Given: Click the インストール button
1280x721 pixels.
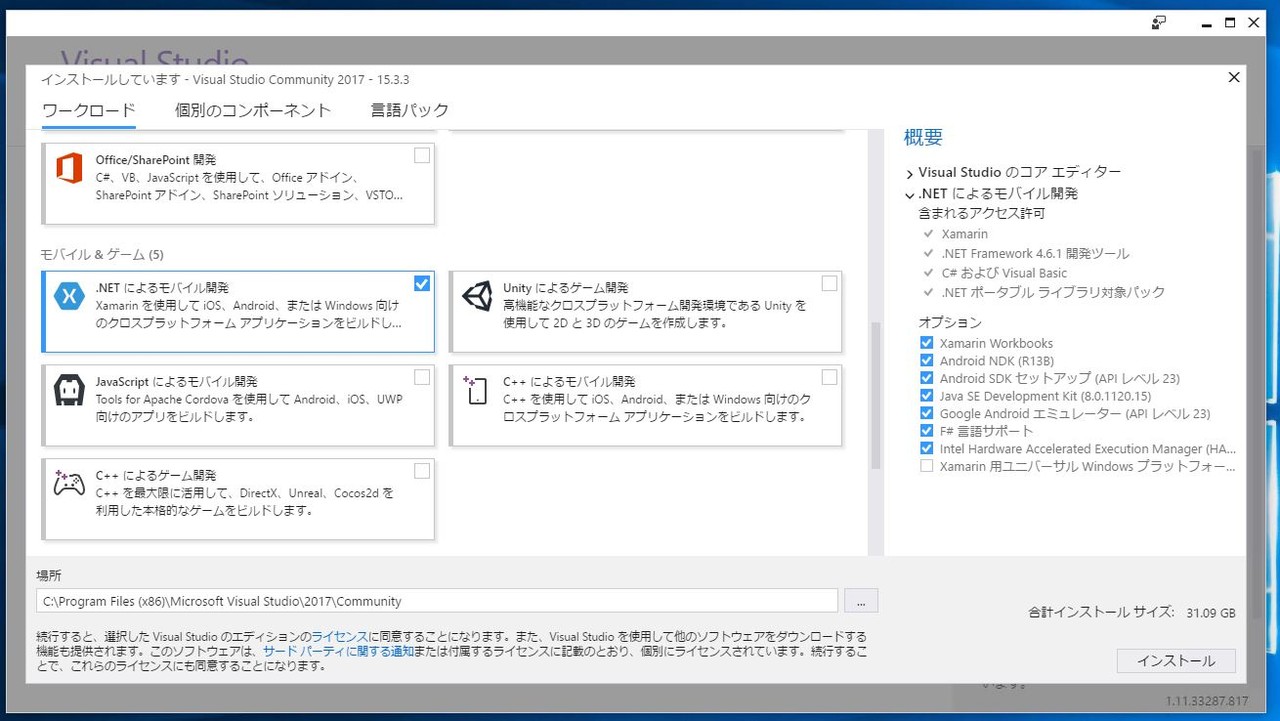Looking at the screenshot, I should pyautogui.click(x=1176, y=661).
